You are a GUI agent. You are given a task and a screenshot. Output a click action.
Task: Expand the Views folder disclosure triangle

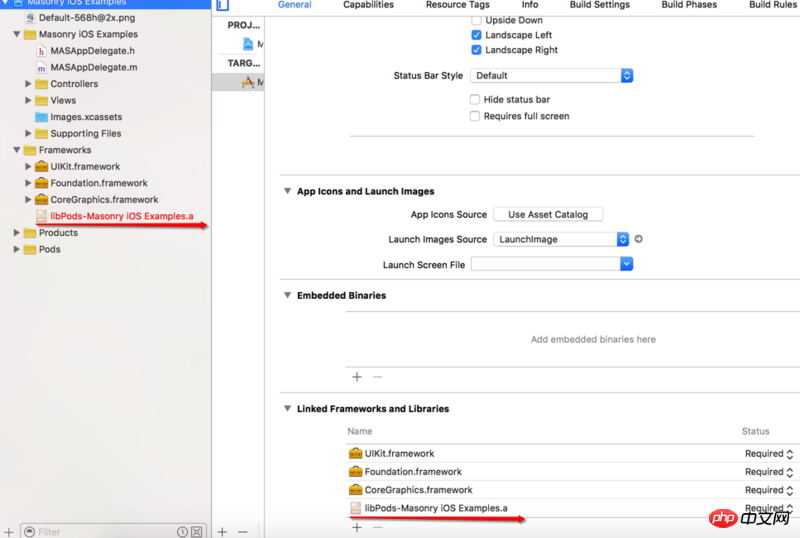click(28, 100)
